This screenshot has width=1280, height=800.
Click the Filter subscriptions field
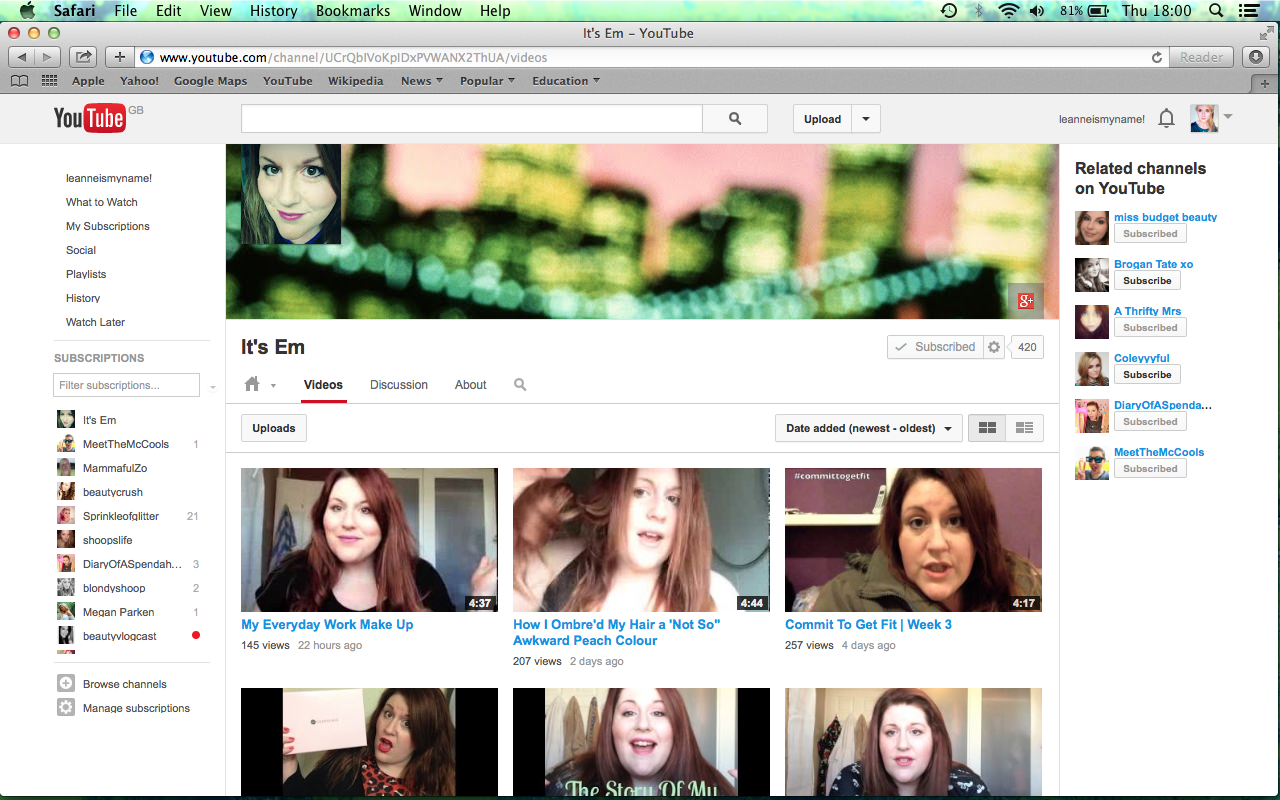tap(126, 385)
